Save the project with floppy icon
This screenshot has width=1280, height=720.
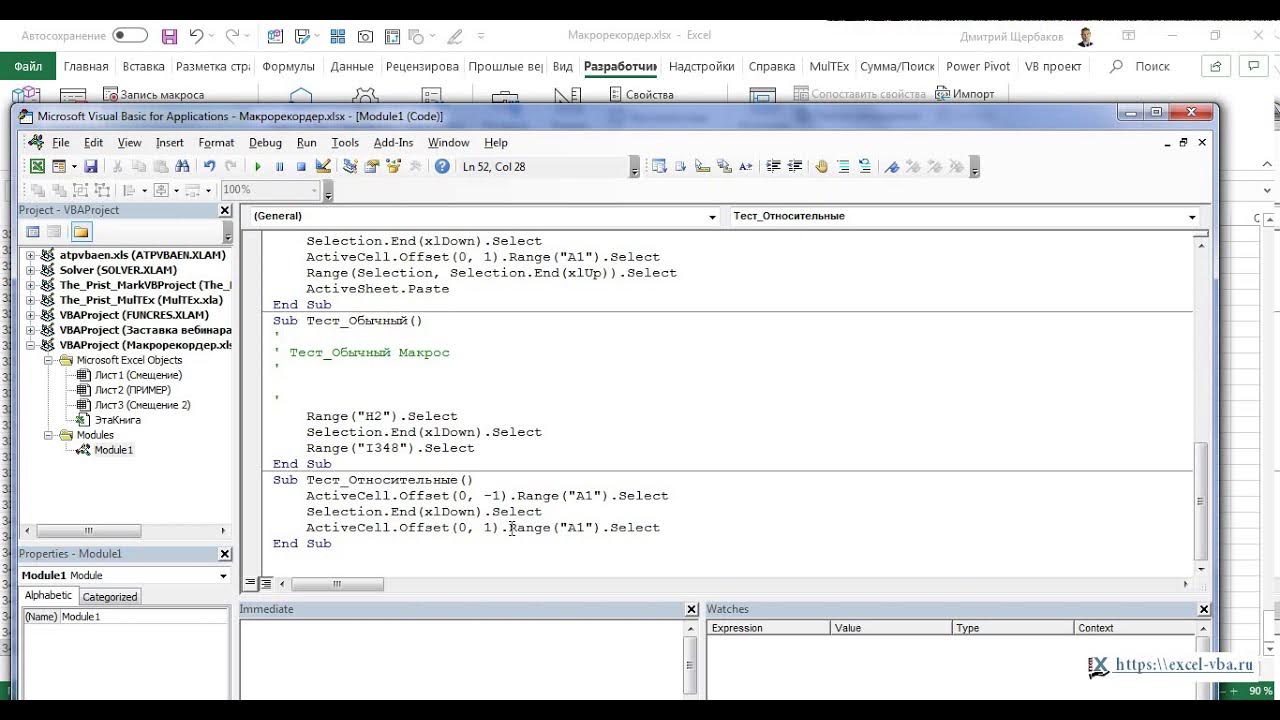pos(91,167)
